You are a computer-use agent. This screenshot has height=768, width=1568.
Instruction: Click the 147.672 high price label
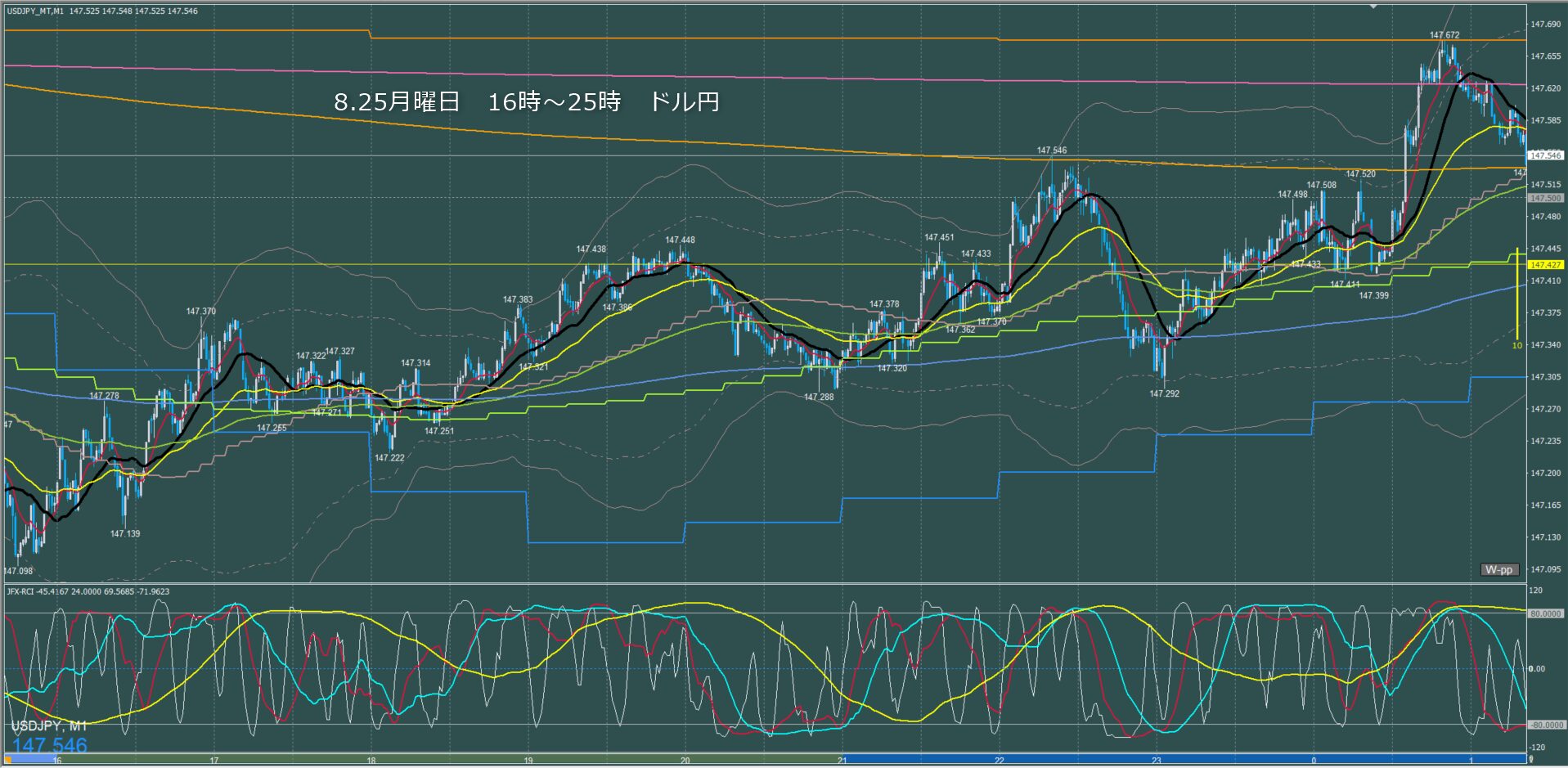click(x=1444, y=35)
